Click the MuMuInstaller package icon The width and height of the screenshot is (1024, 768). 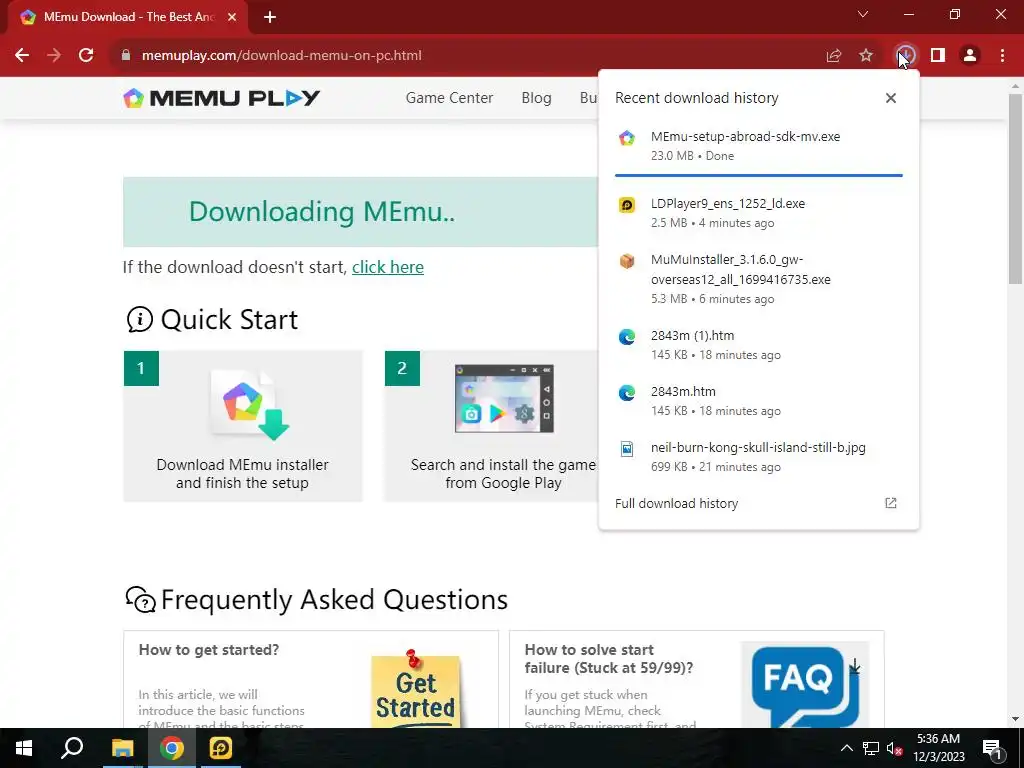(x=627, y=261)
